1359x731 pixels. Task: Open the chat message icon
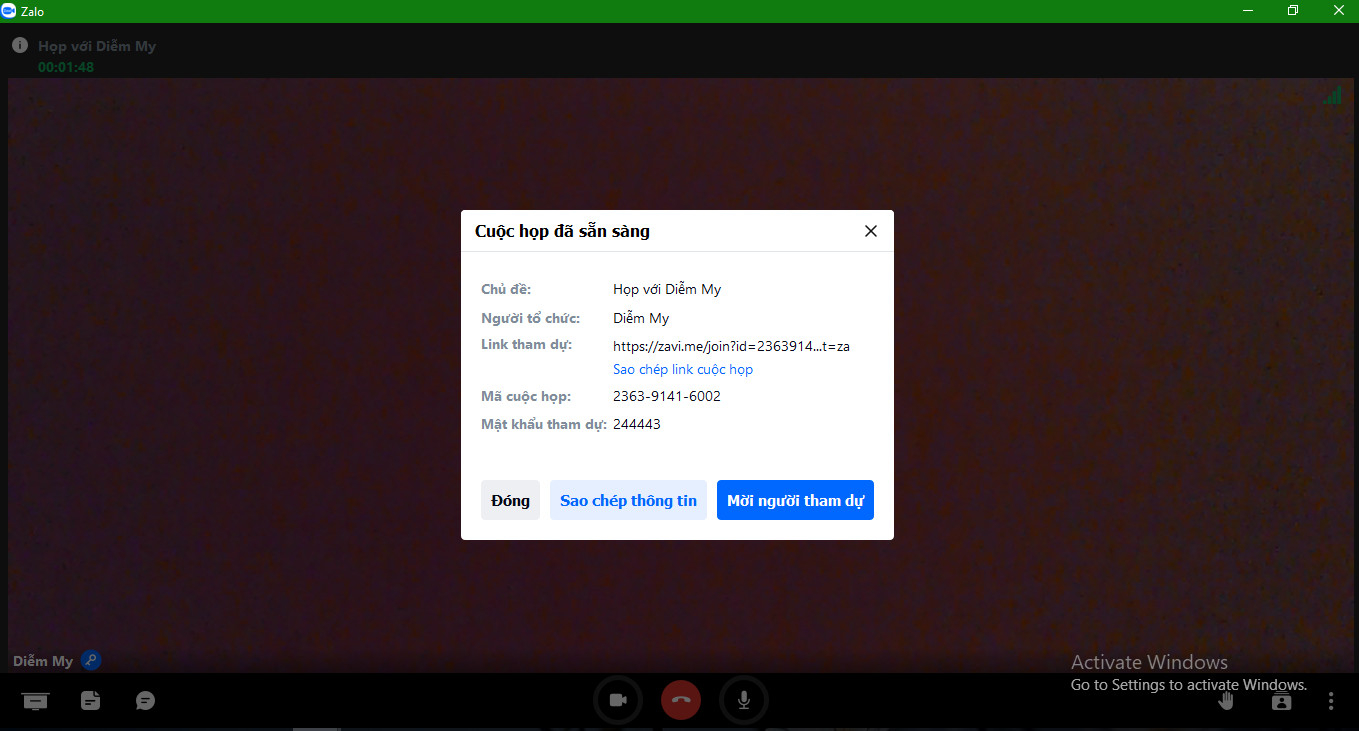145,701
